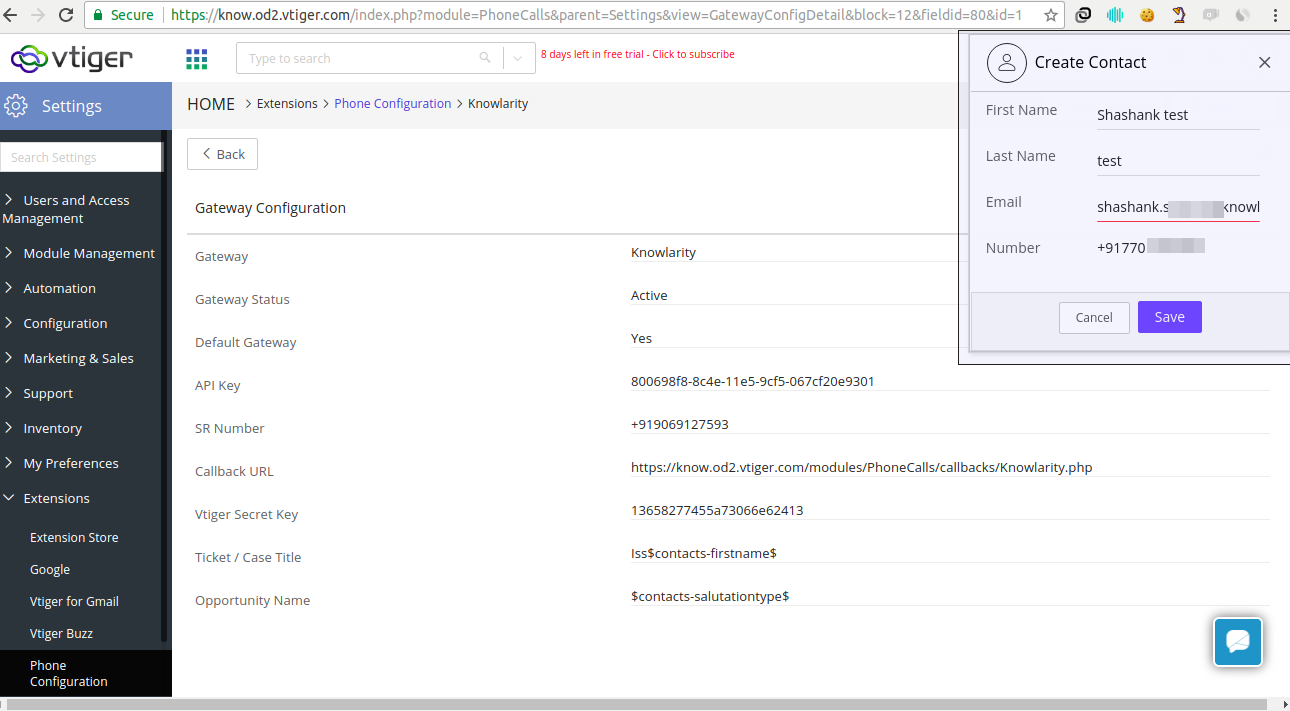
Task: Click the browser address bar URL
Action: pyautogui.click(x=596, y=15)
